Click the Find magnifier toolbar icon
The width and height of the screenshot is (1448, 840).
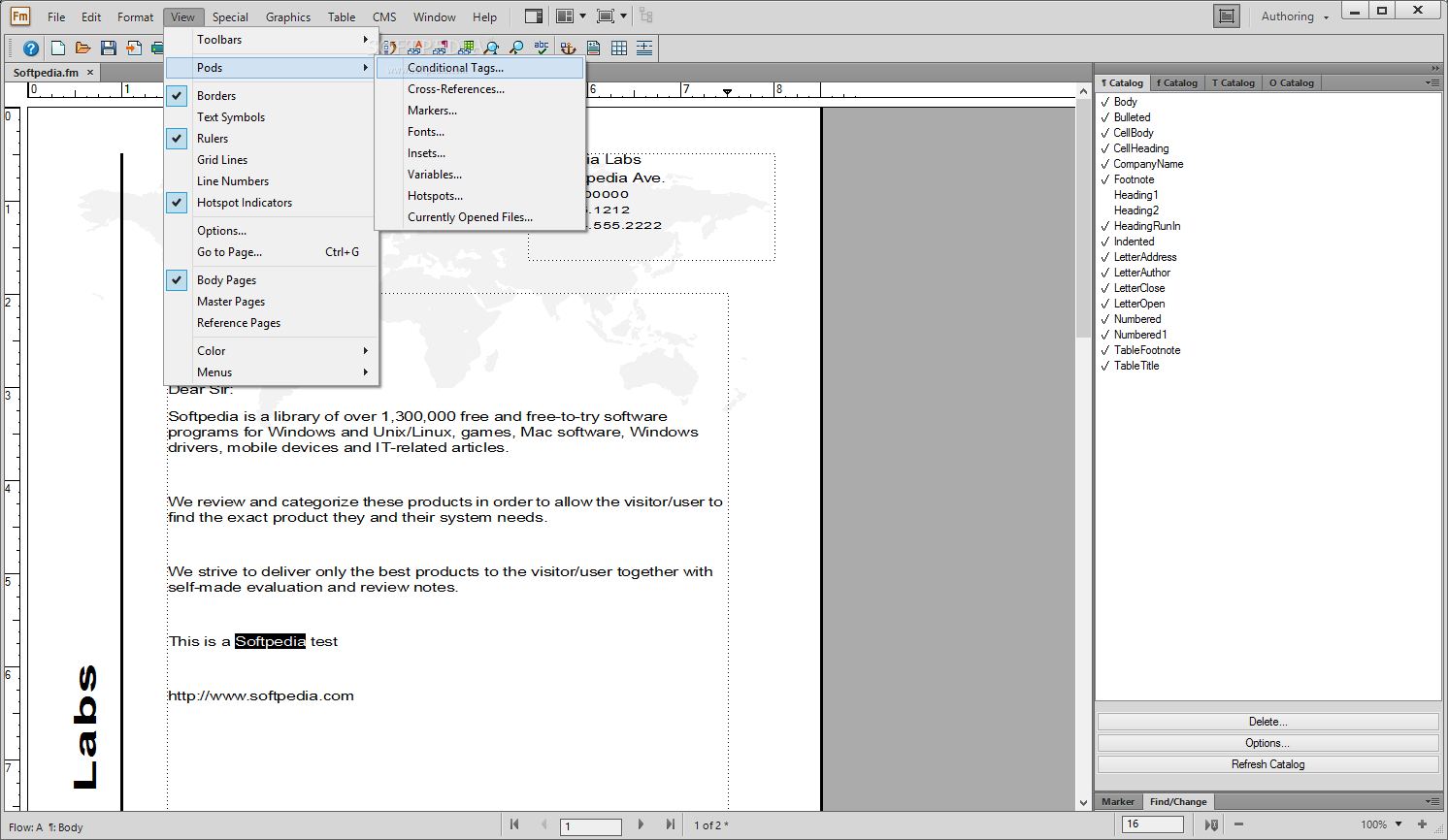click(491, 48)
